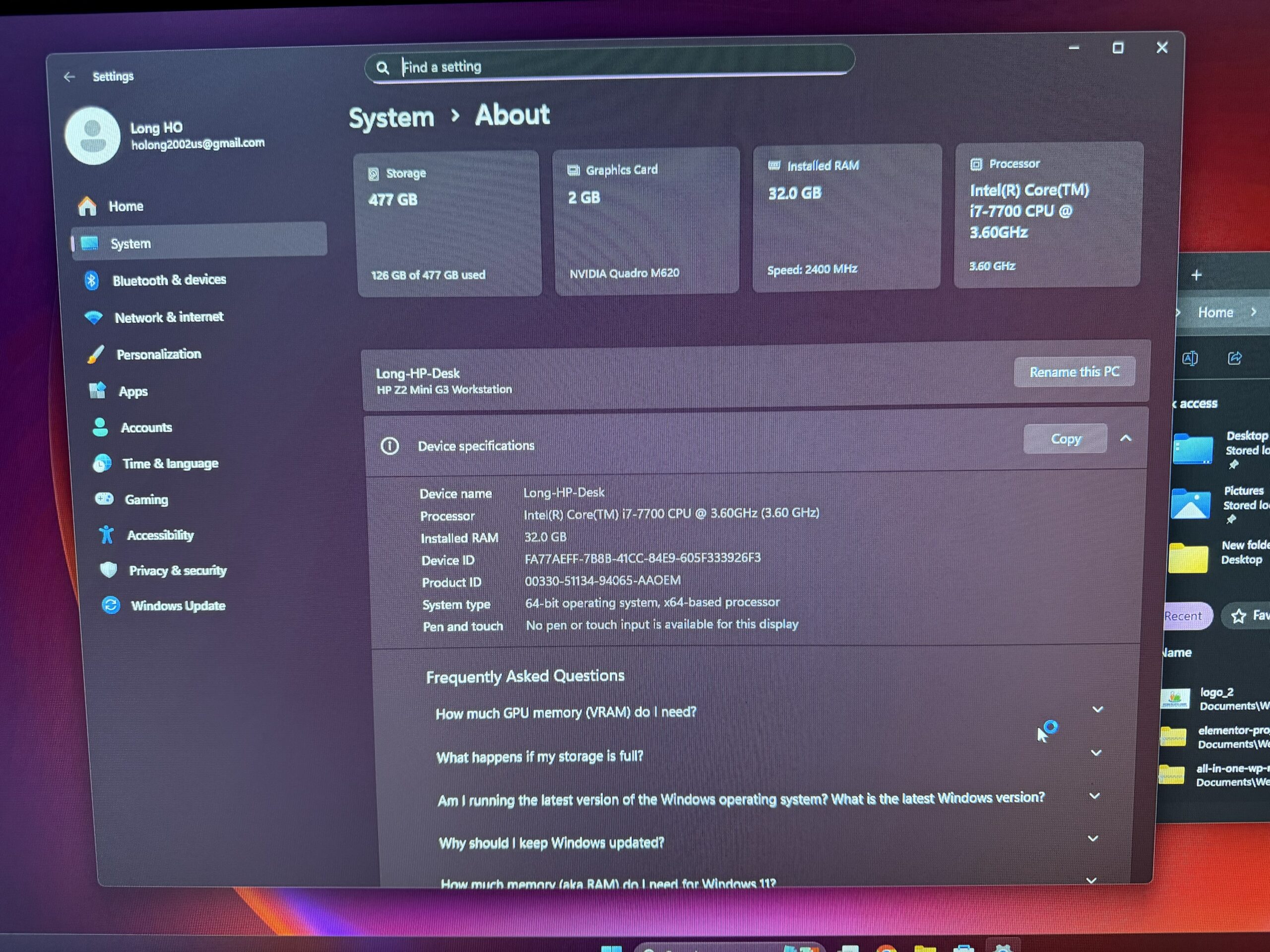Viewport: 1270px width, 952px height.
Task: Copy the device specifications
Action: coord(1065,439)
